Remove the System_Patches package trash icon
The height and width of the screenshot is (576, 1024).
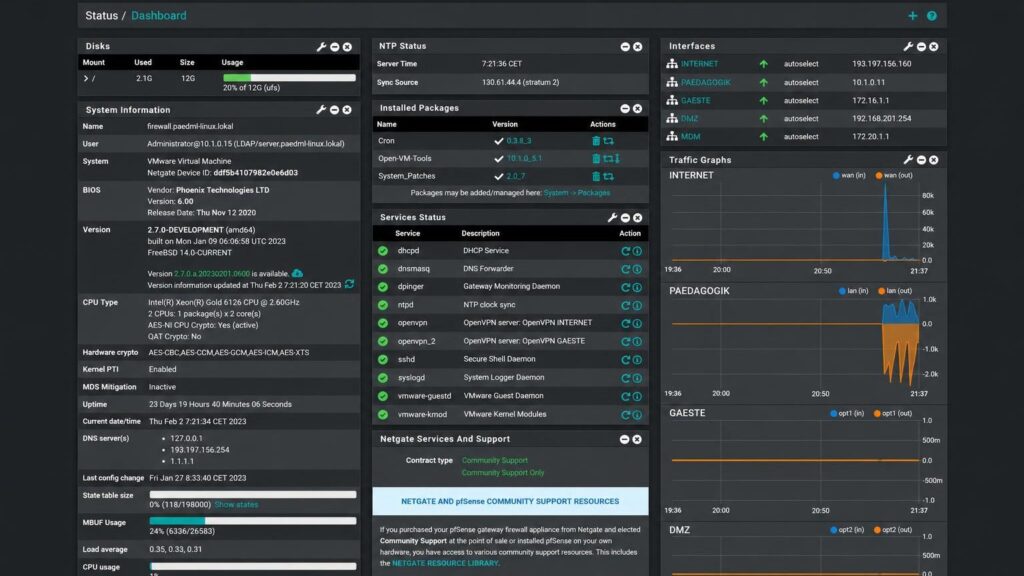[x=596, y=176]
